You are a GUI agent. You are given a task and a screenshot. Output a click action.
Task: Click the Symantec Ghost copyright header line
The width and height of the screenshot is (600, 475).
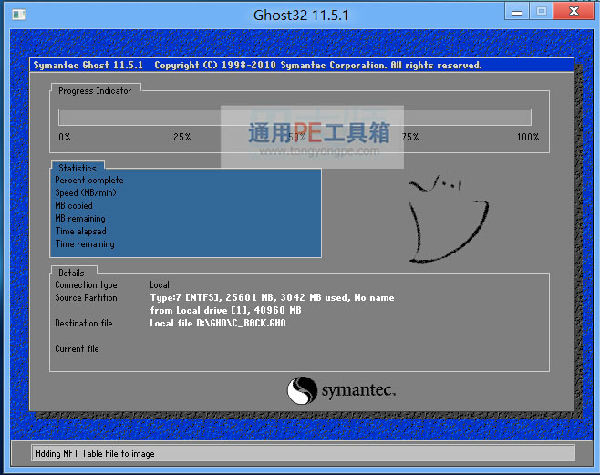[x=258, y=65]
